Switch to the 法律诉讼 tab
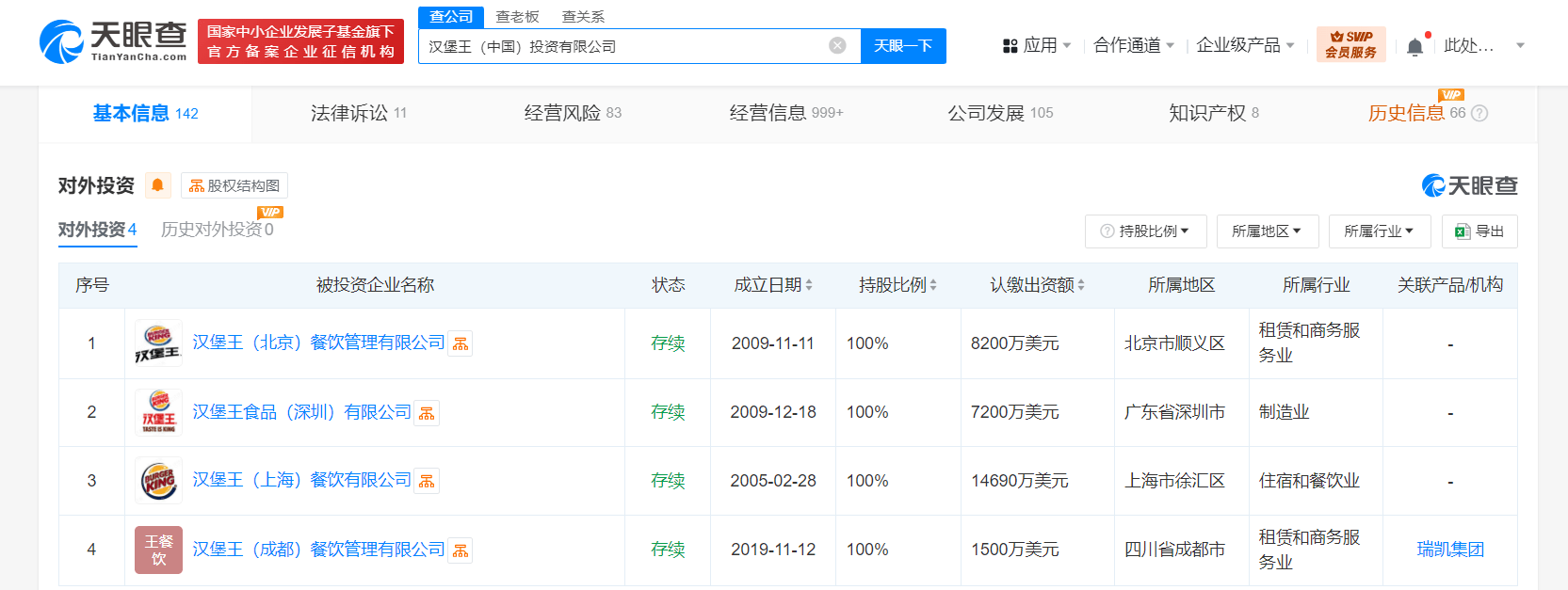 point(358,114)
